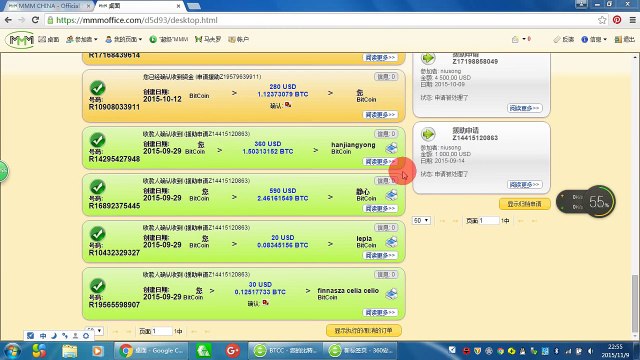This screenshot has width=640, height=360.
Task: Click message counter on order R10432329327
Action: coord(386,228)
